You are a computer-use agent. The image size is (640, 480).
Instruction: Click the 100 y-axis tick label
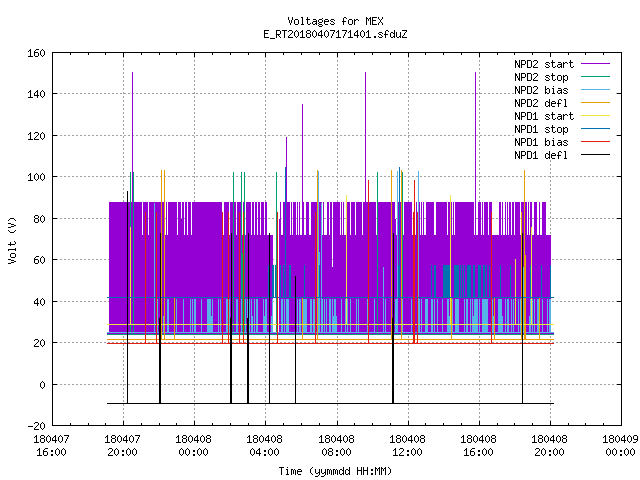(36, 177)
